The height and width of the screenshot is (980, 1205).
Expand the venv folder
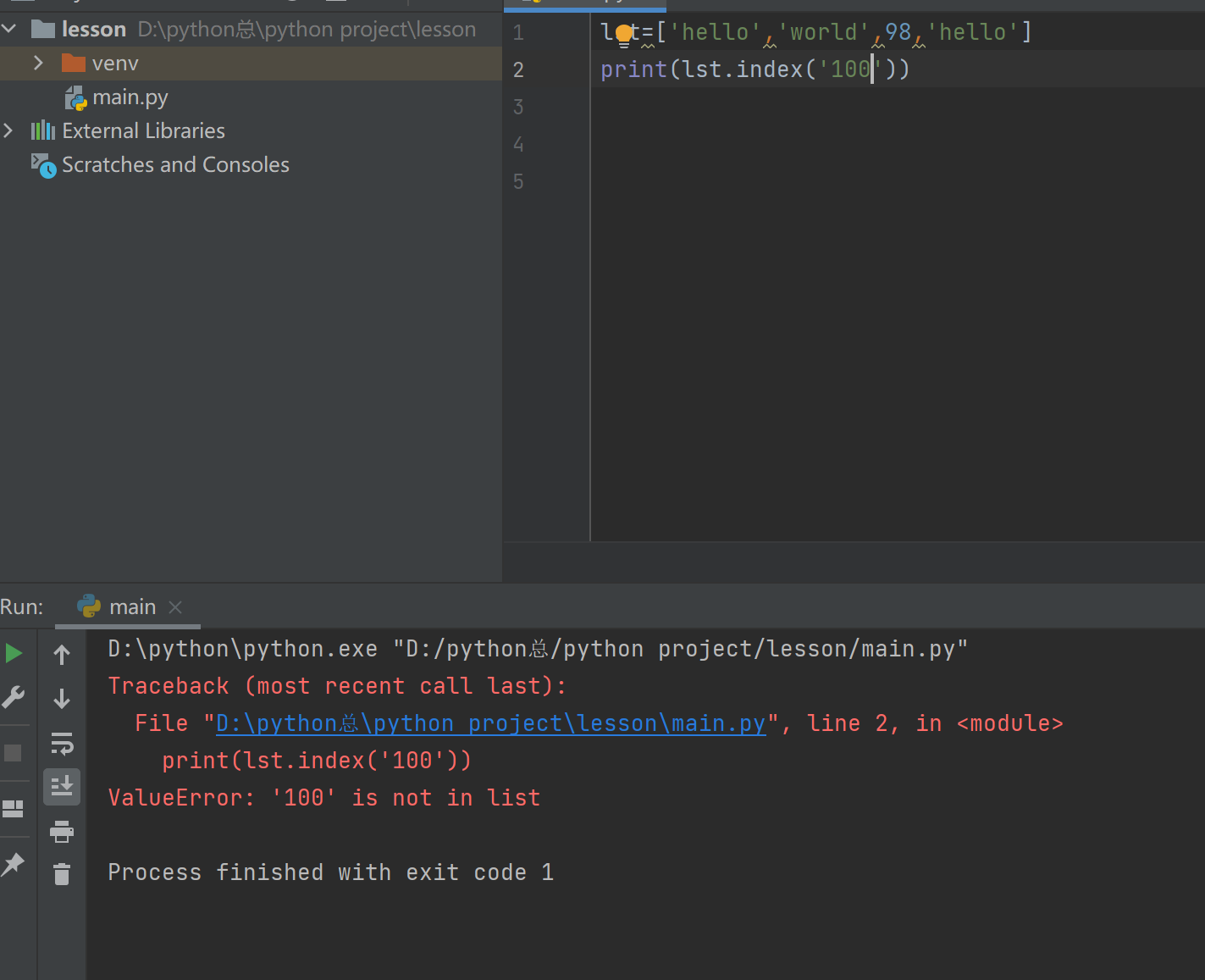pyautogui.click(x=38, y=63)
